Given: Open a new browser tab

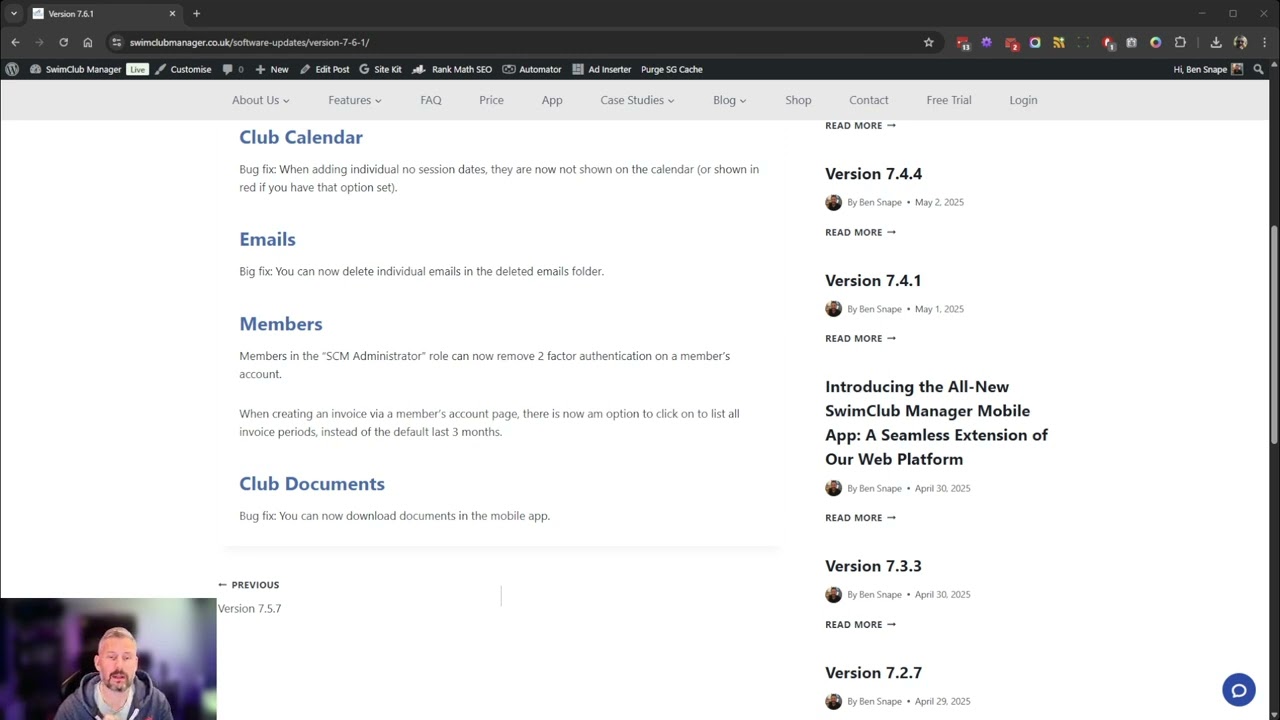Looking at the screenshot, I should tap(196, 14).
